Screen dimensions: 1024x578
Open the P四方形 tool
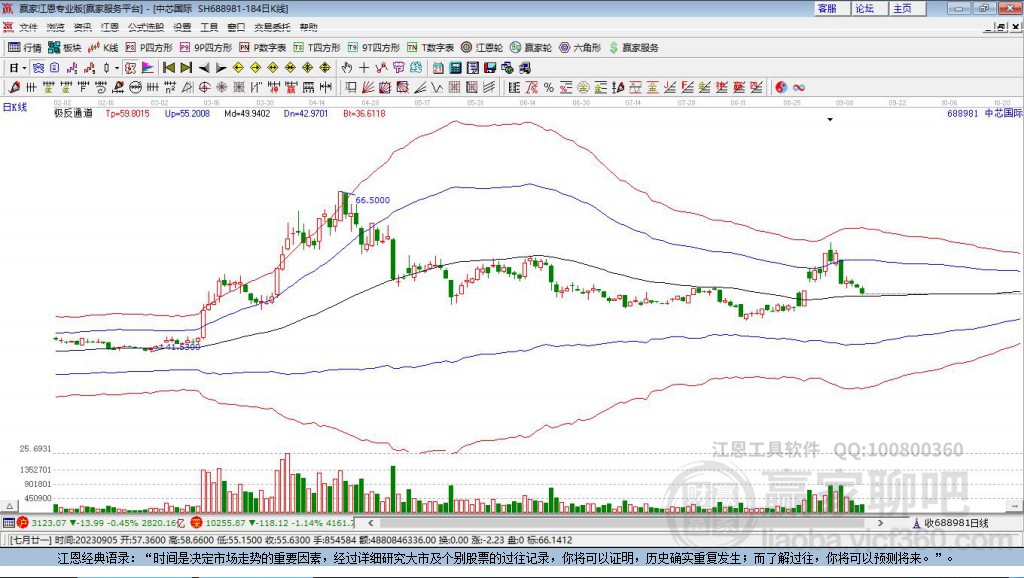(x=149, y=48)
